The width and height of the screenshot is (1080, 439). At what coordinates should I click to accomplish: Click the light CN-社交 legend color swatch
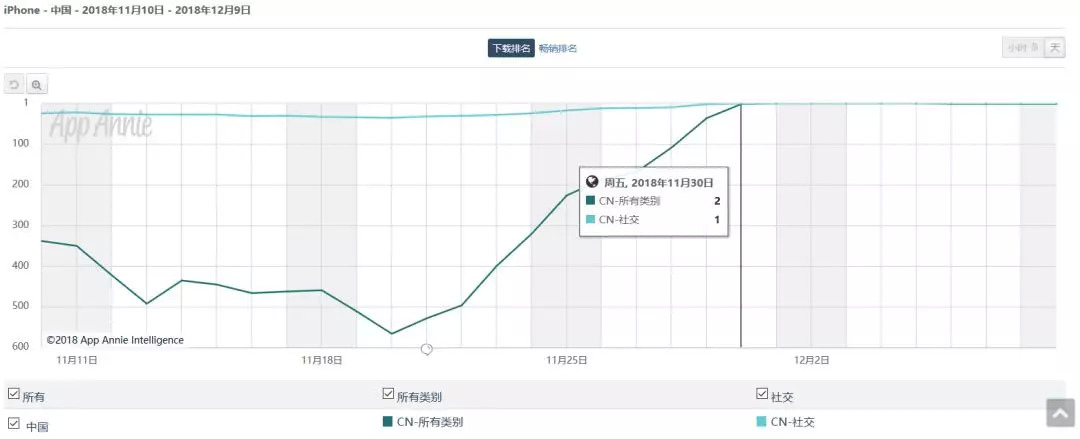(762, 422)
